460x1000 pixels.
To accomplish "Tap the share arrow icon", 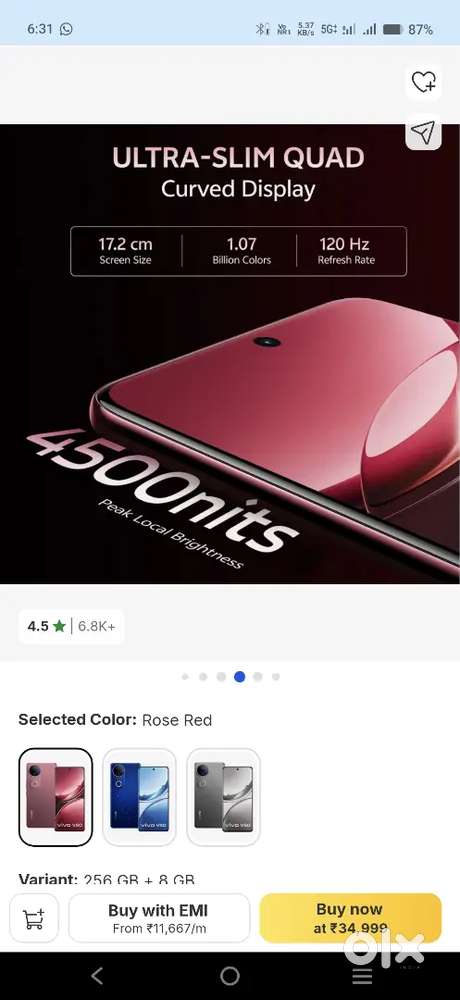I will (x=423, y=132).
